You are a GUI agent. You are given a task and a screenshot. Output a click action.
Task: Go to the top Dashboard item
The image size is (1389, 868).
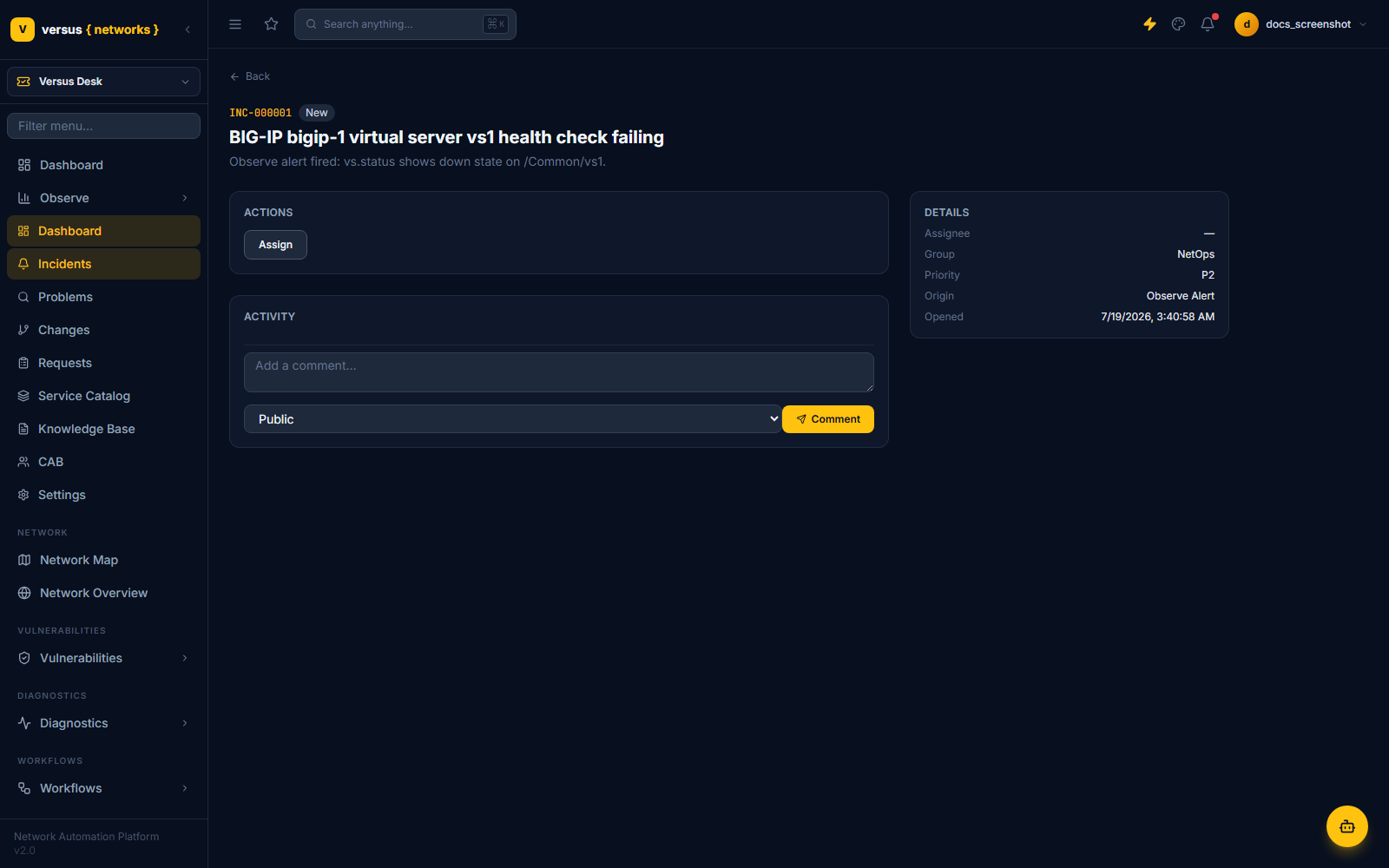pos(103,165)
